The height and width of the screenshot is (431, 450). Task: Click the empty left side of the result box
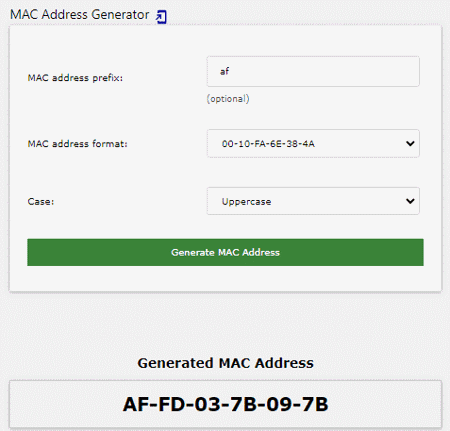coord(67,404)
